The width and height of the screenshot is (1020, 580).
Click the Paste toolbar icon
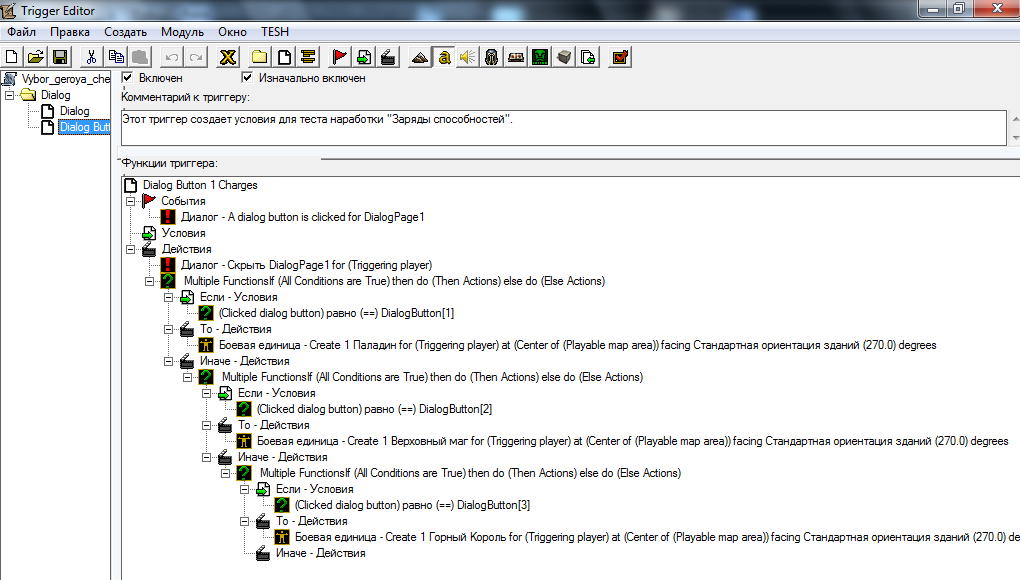[x=140, y=57]
